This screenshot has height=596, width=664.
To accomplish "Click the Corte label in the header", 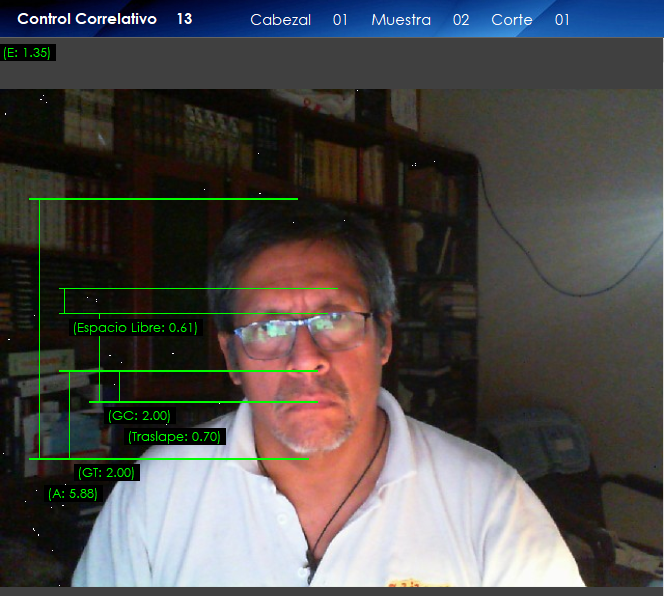I will [x=512, y=20].
